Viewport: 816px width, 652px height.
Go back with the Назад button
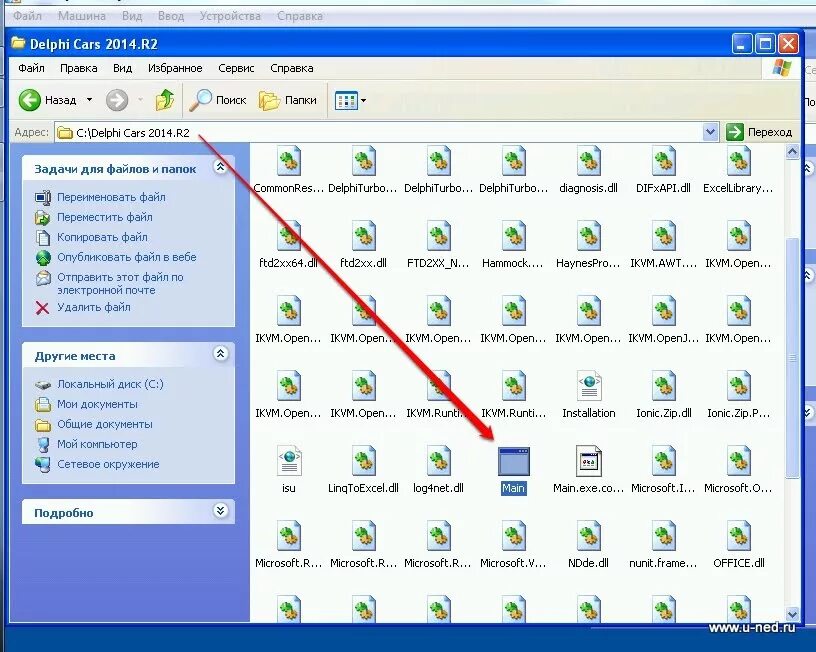click(x=47, y=100)
